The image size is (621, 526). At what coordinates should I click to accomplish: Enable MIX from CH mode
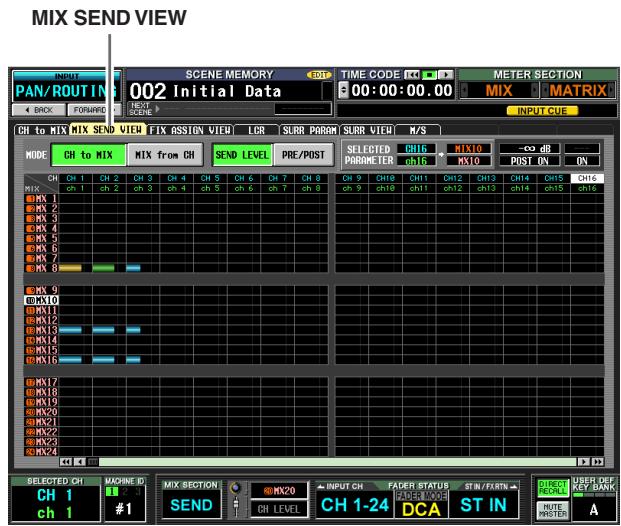point(165,155)
